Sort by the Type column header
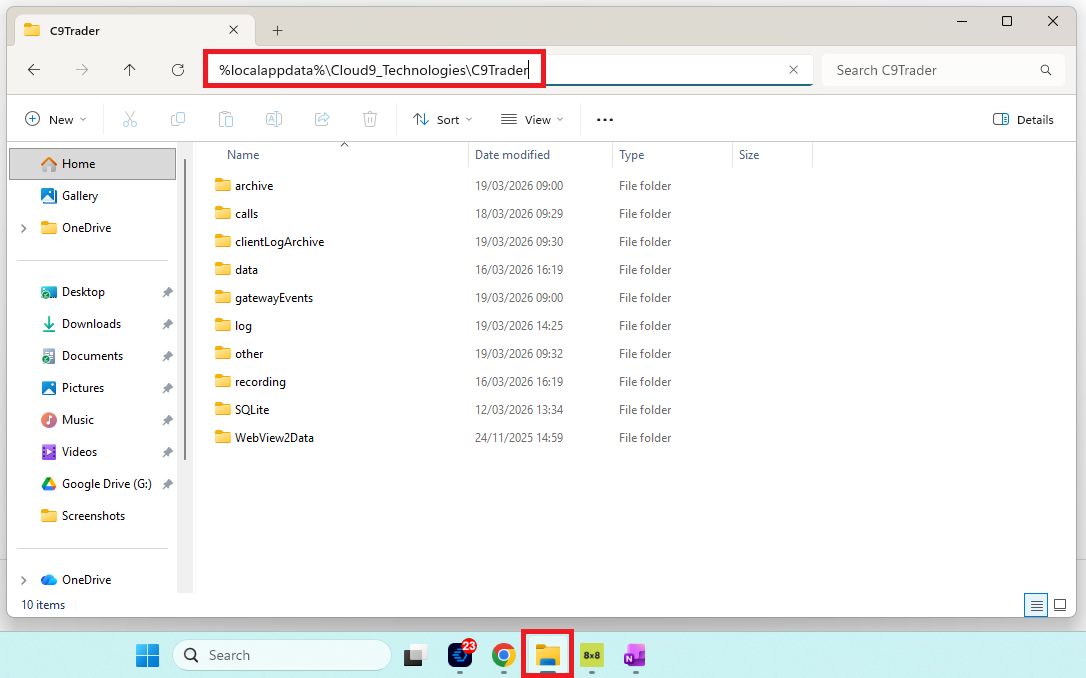The image size is (1086, 678). click(x=672, y=155)
